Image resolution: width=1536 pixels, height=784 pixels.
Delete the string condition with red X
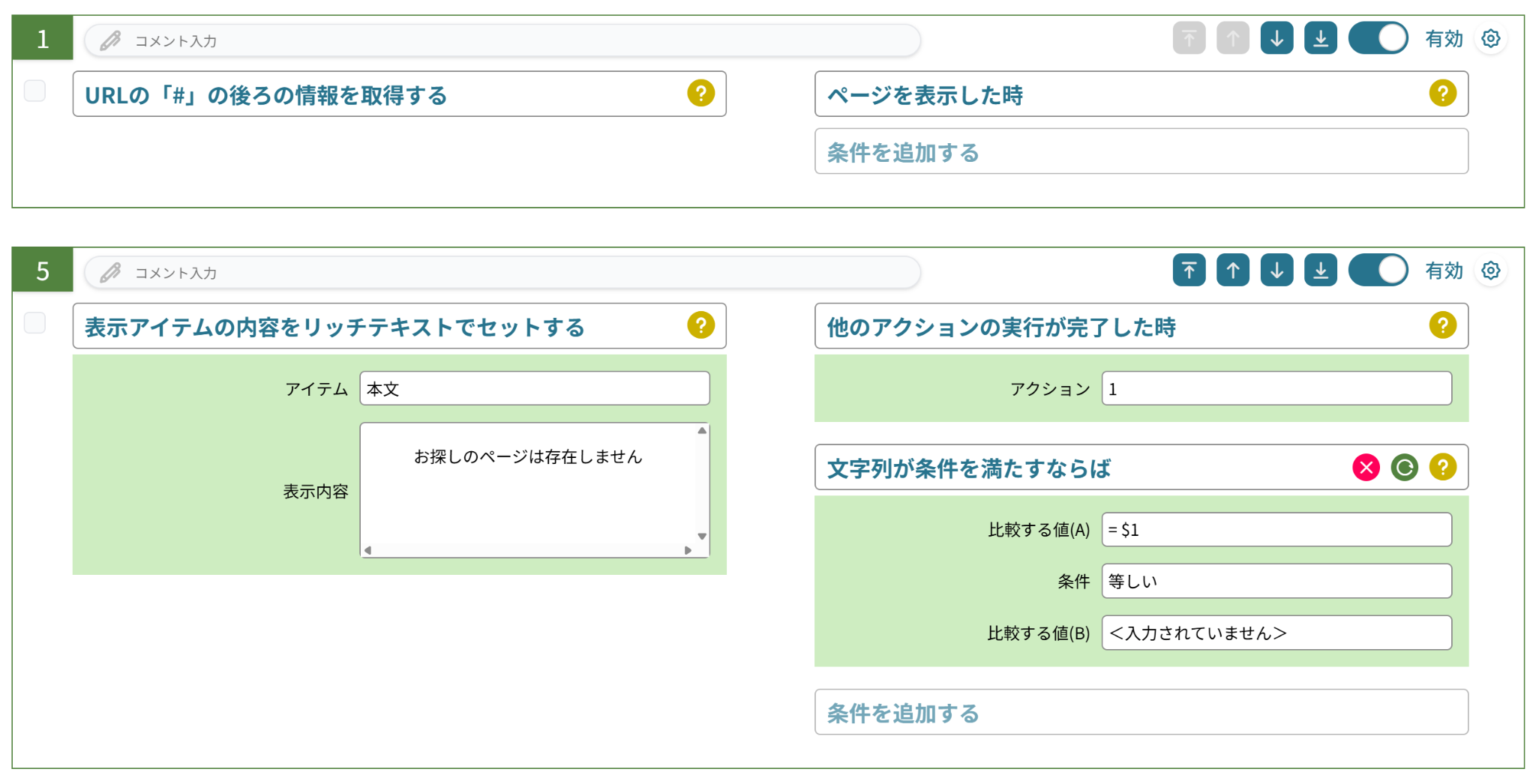coord(1366,468)
